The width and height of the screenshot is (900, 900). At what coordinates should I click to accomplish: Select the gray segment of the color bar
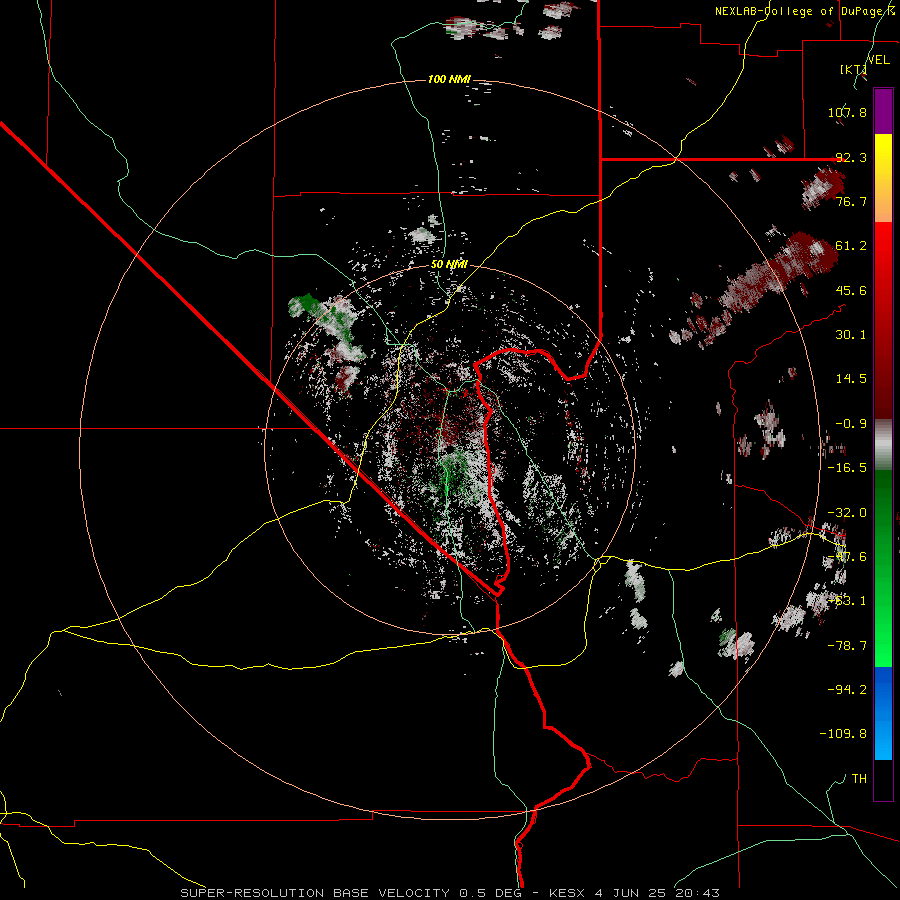[883, 445]
